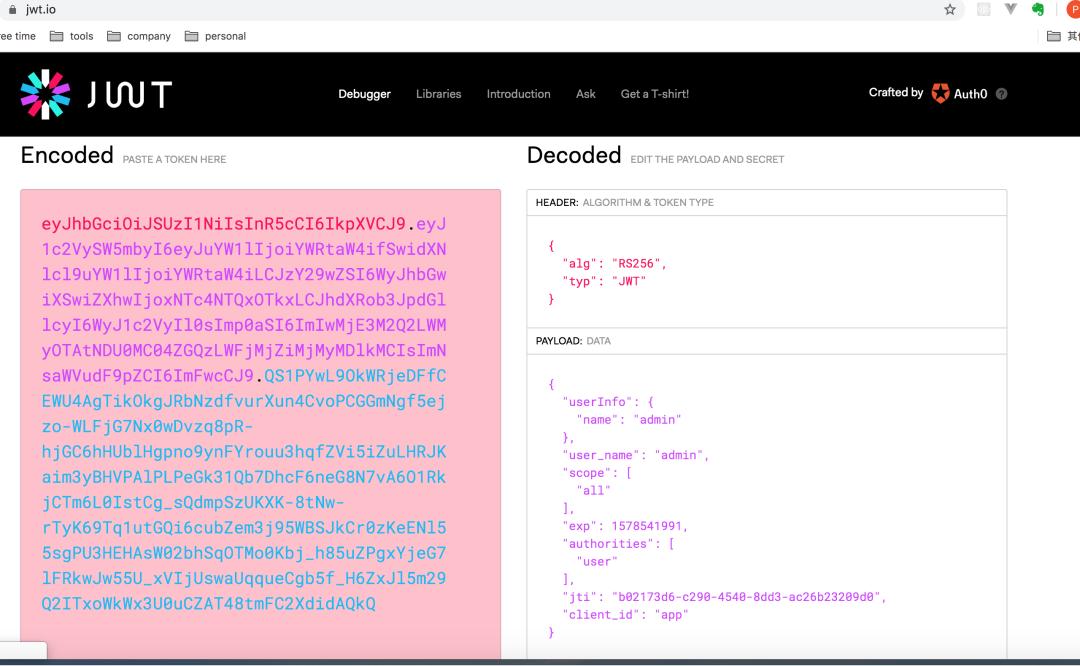Click the header JSON editor area
Viewport: 1080px width, 666px height.
[x=766, y=270]
